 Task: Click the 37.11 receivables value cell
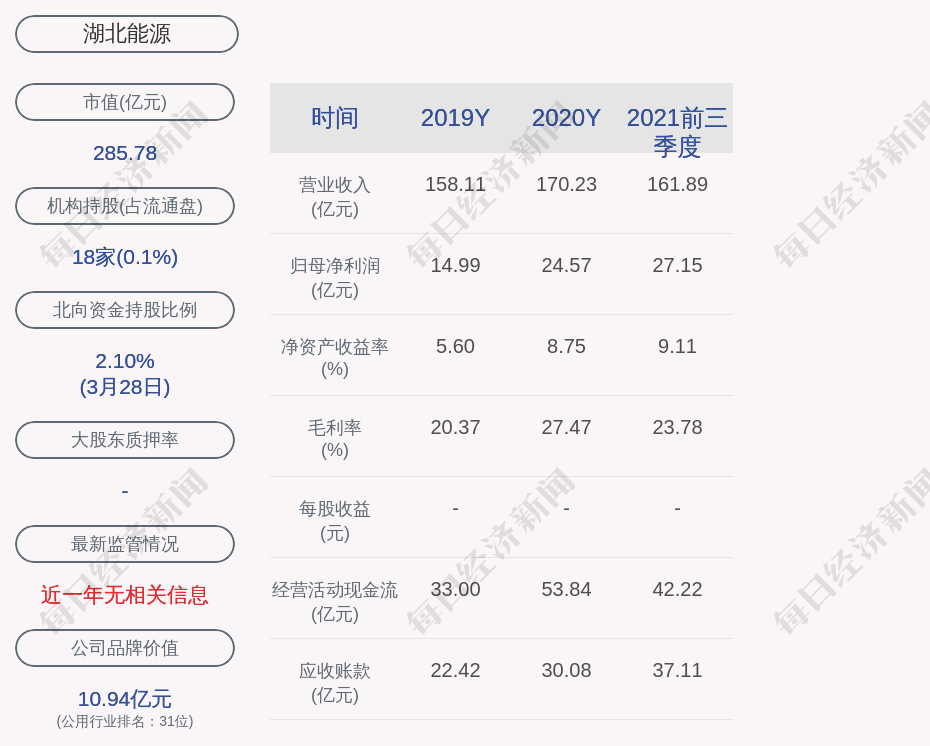[677, 670]
